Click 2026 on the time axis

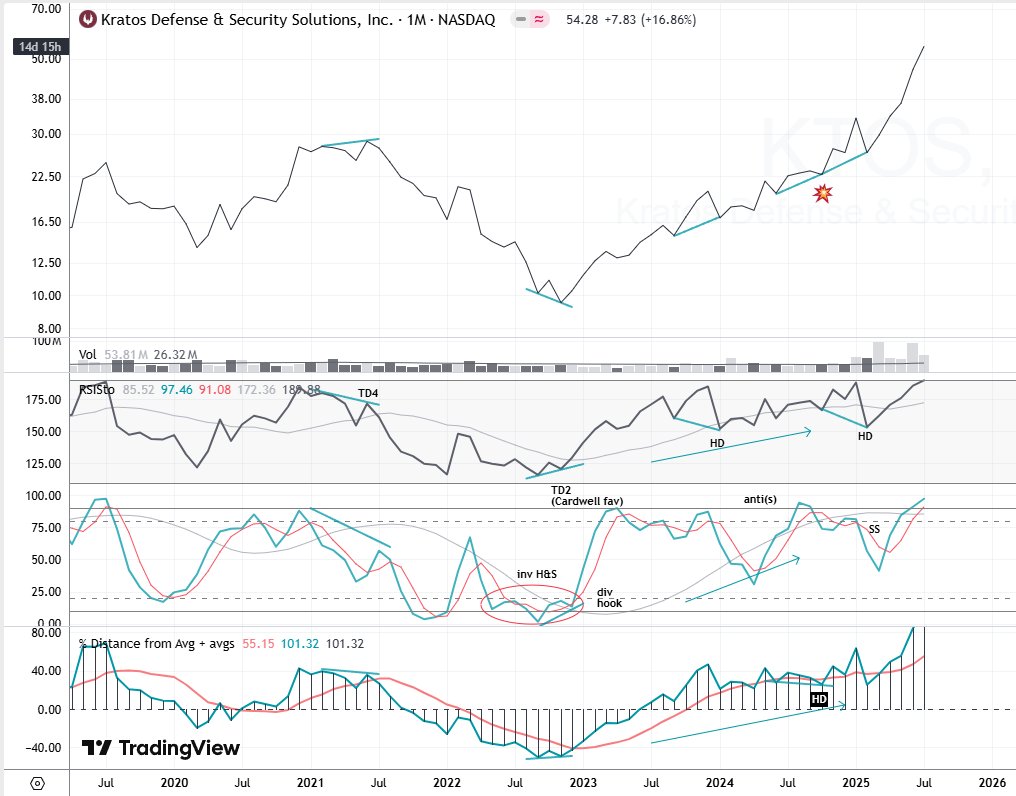992,782
